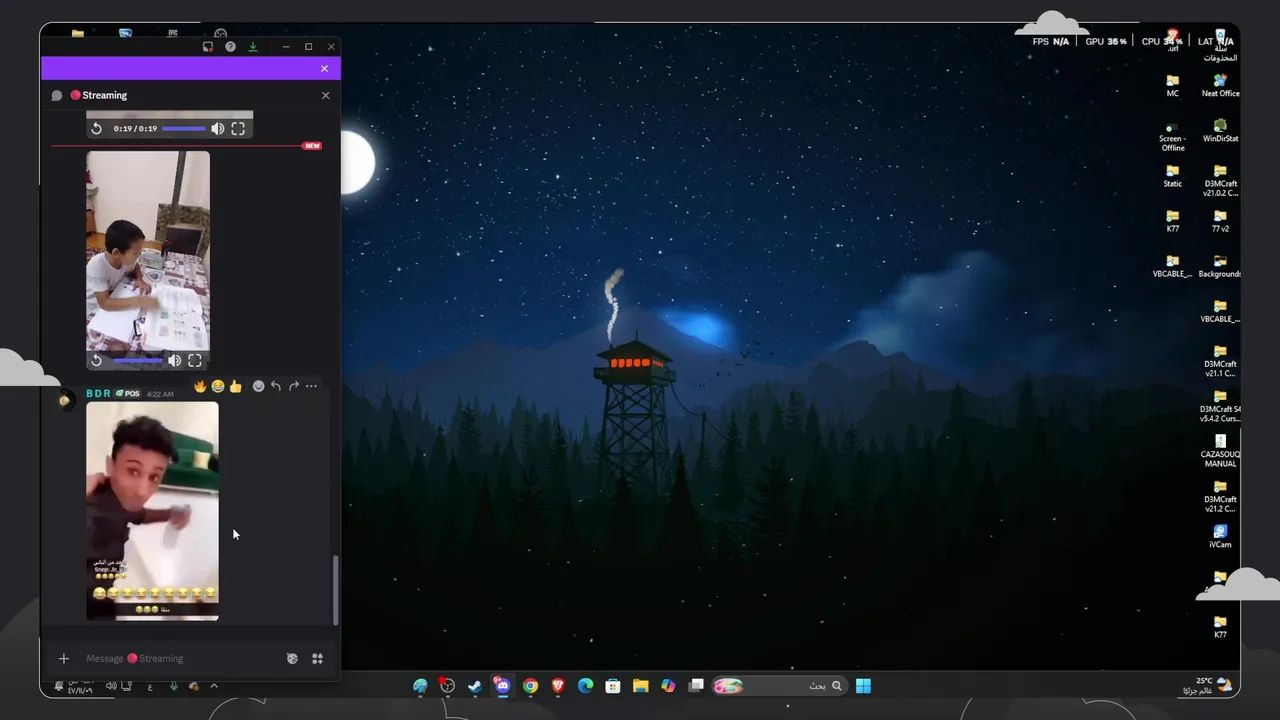Click the Discord taskbar icon
The image size is (1280, 720).
coord(502,686)
